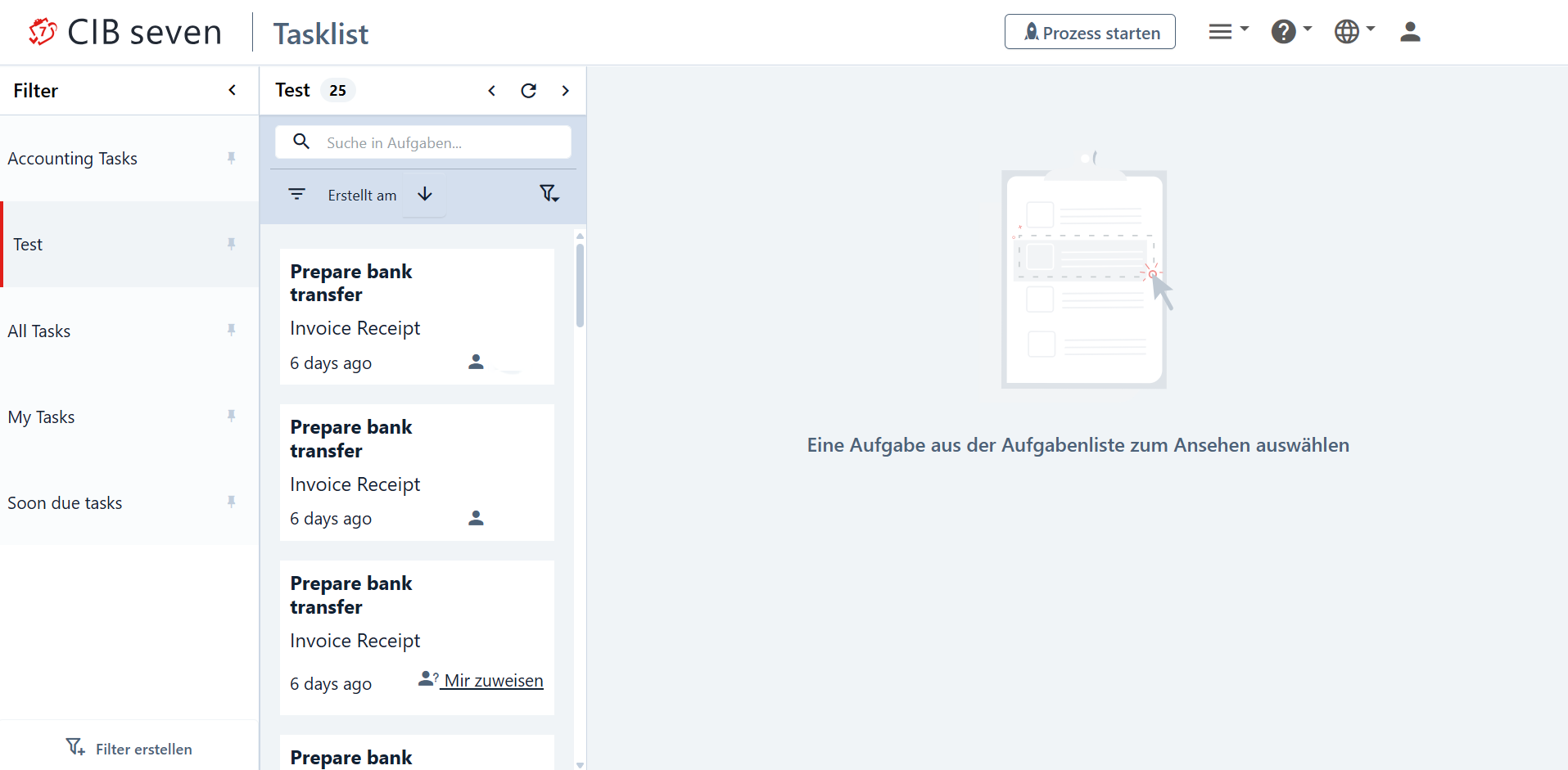
Task: Click the CIB seven logo
Action: 125,33
